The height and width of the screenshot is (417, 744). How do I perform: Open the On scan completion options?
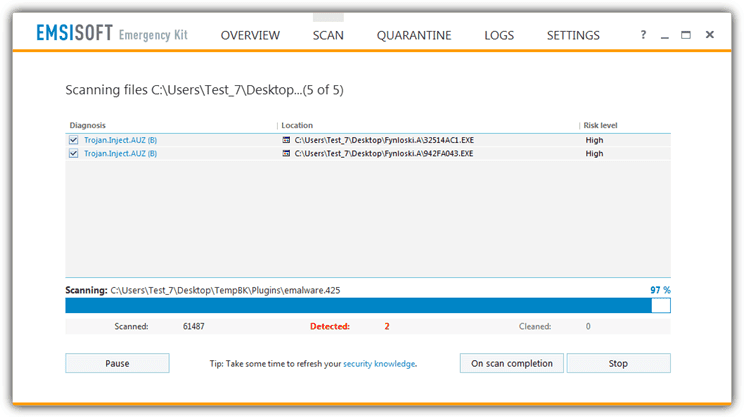(512, 363)
